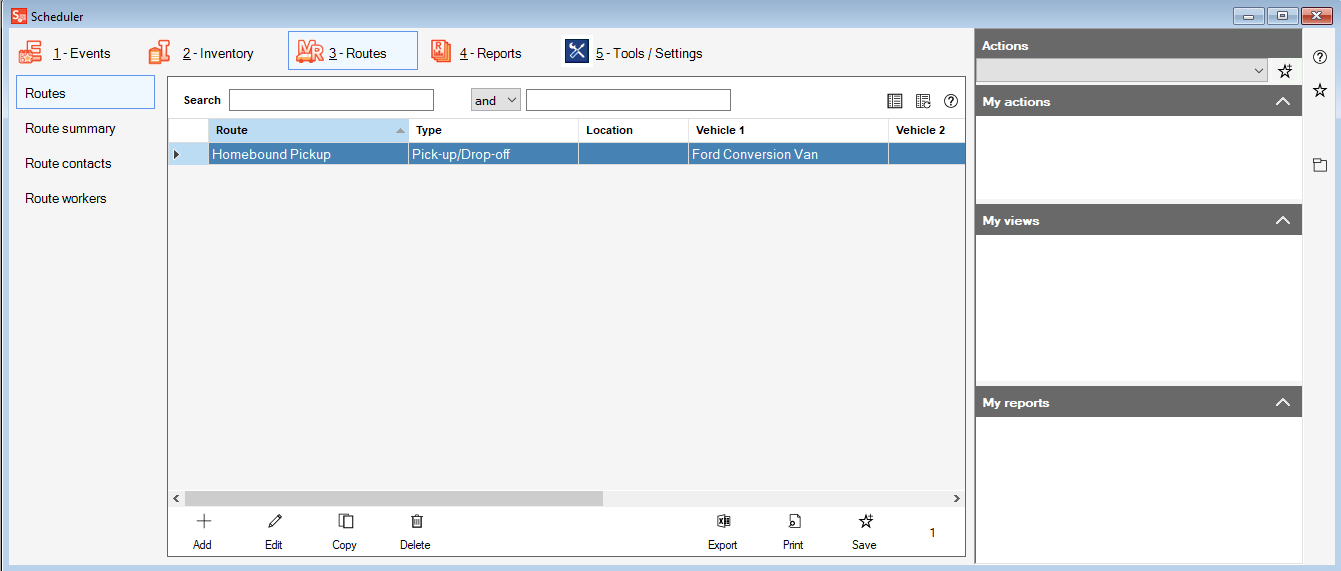The width and height of the screenshot is (1341, 571).
Task: Click the Add route plus icon
Action: [203, 522]
